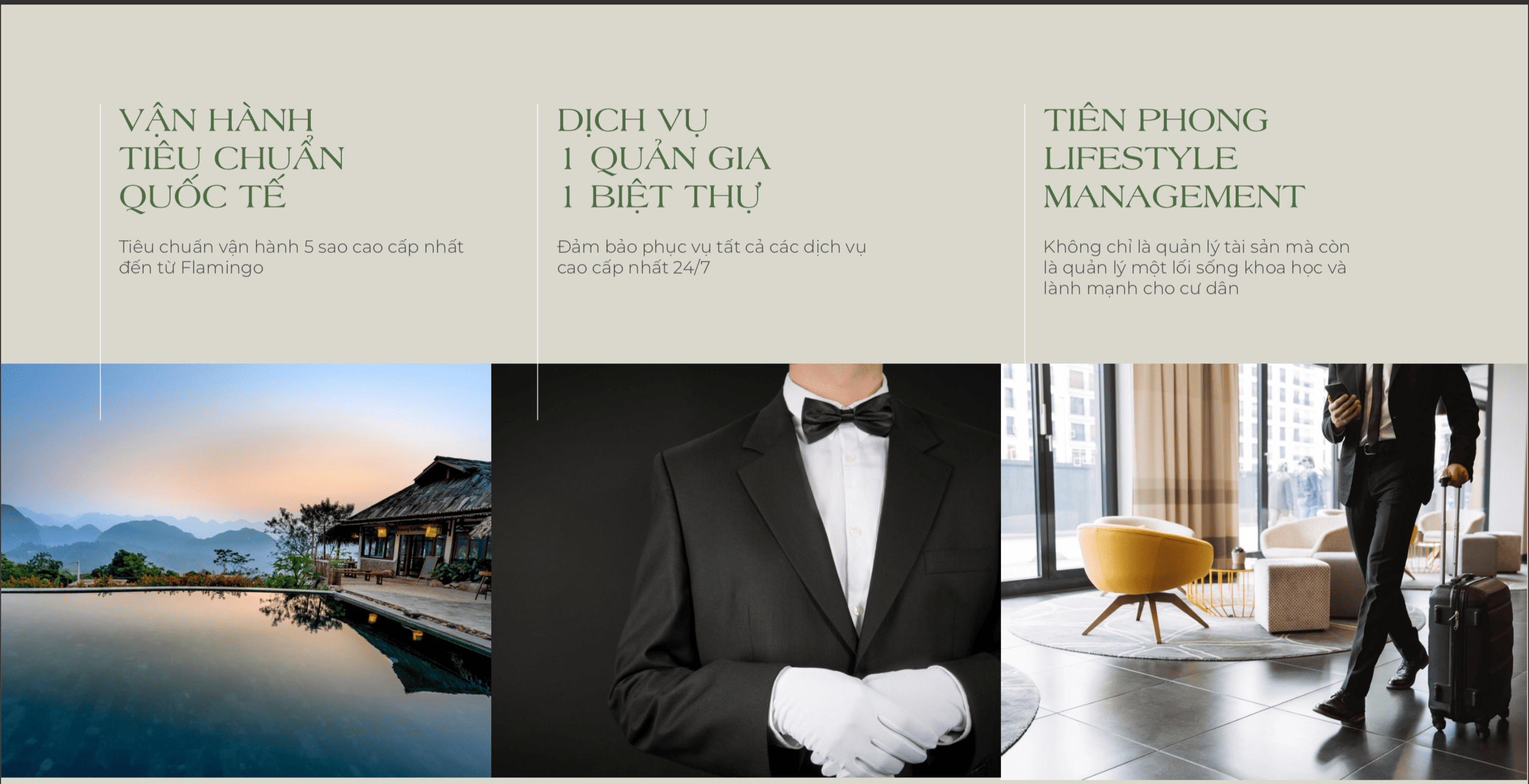Viewport: 1529px width, 784px height.
Task: Select the Flamingo 5-star standard description text
Action: tap(291, 257)
